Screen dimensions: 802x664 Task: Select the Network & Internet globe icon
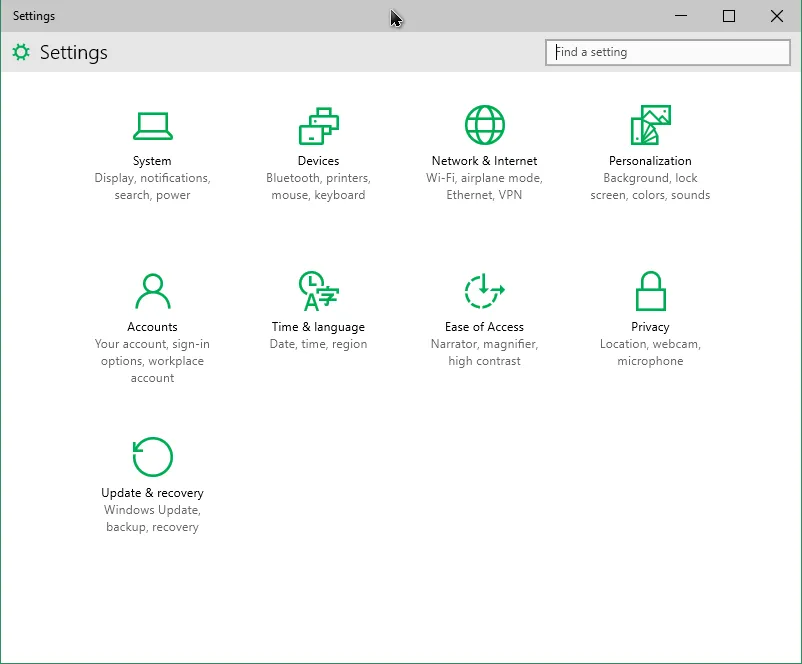coord(484,124)
